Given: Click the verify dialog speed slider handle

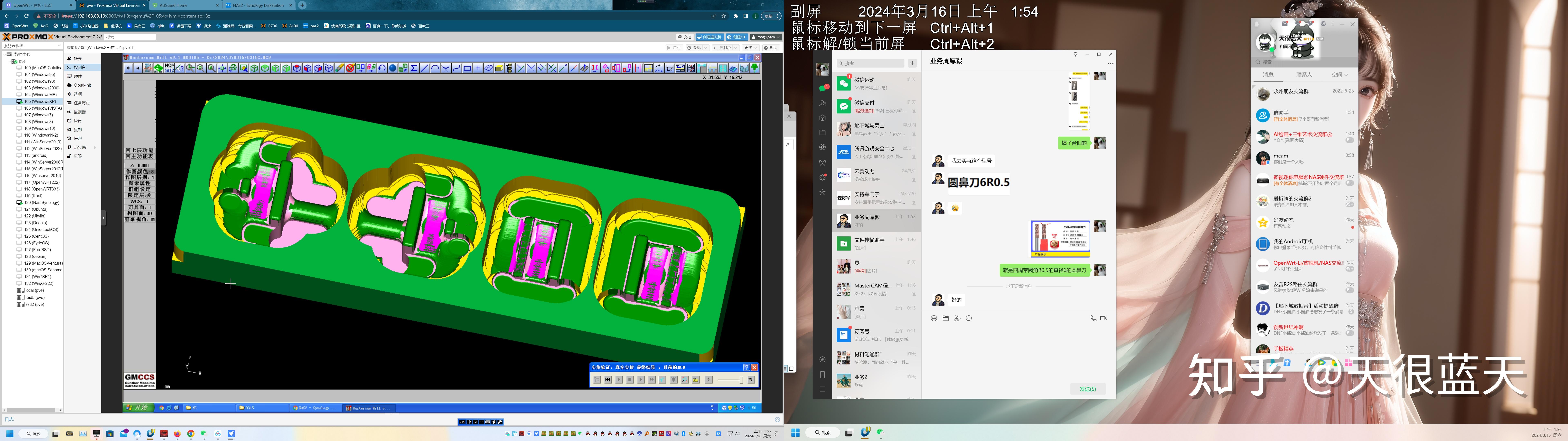Looking at the screenshot, I should [741, 380].
